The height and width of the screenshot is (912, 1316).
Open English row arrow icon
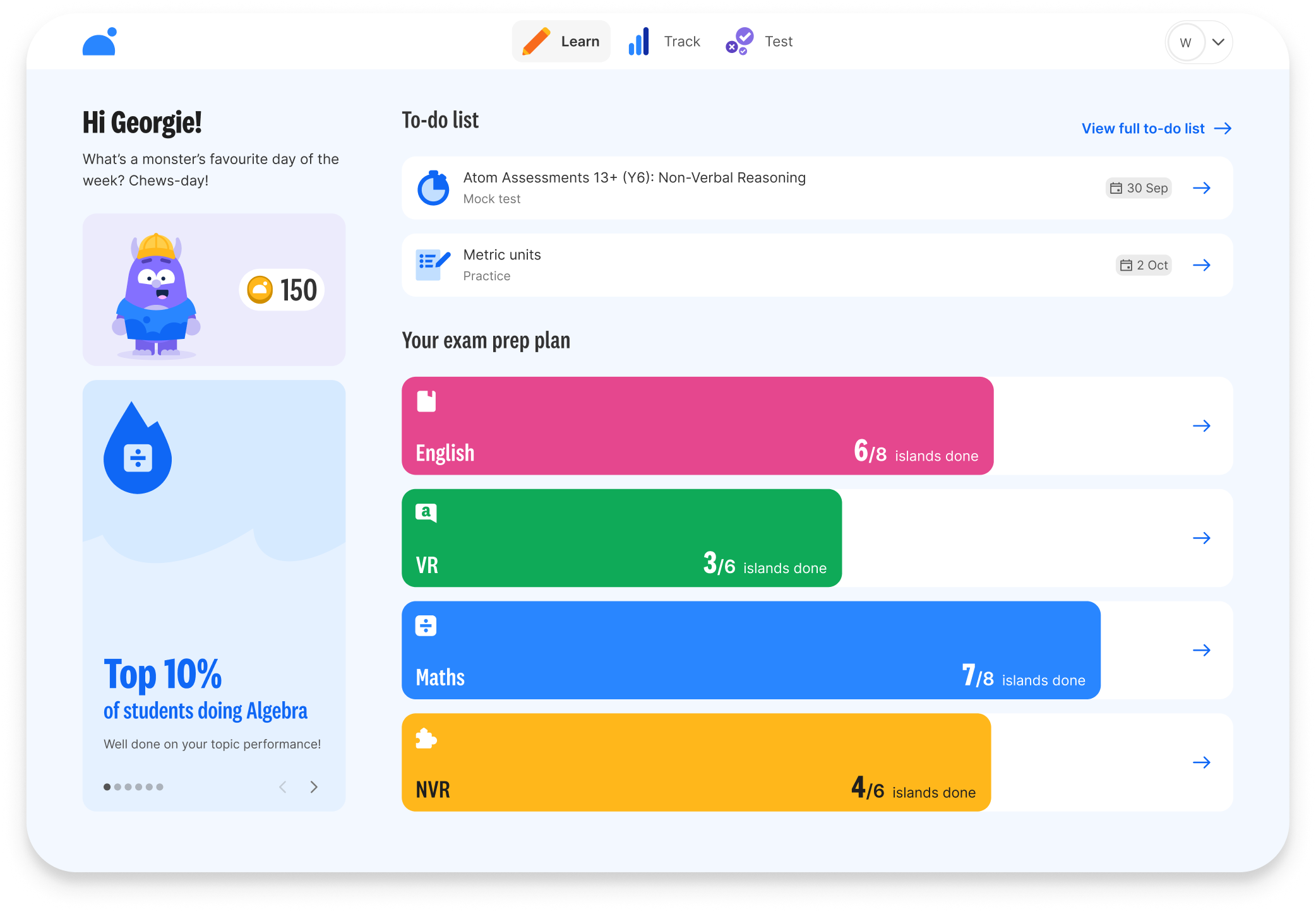pyautogui.click(x=1201, y=426)
